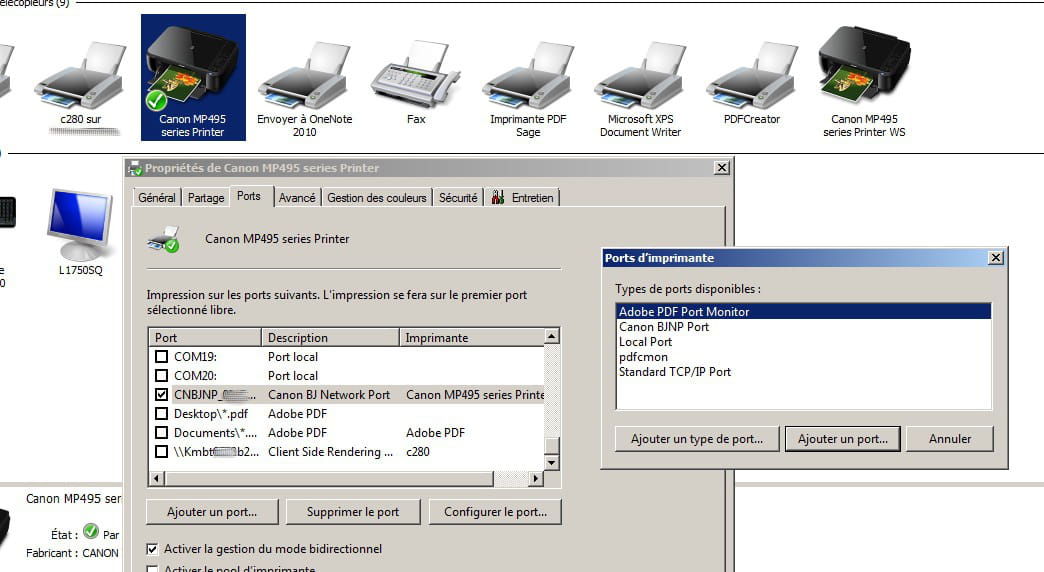Click the port list horizontal scrollbar thumb
The image size is (1044, 572).
[x=329, y=478]
